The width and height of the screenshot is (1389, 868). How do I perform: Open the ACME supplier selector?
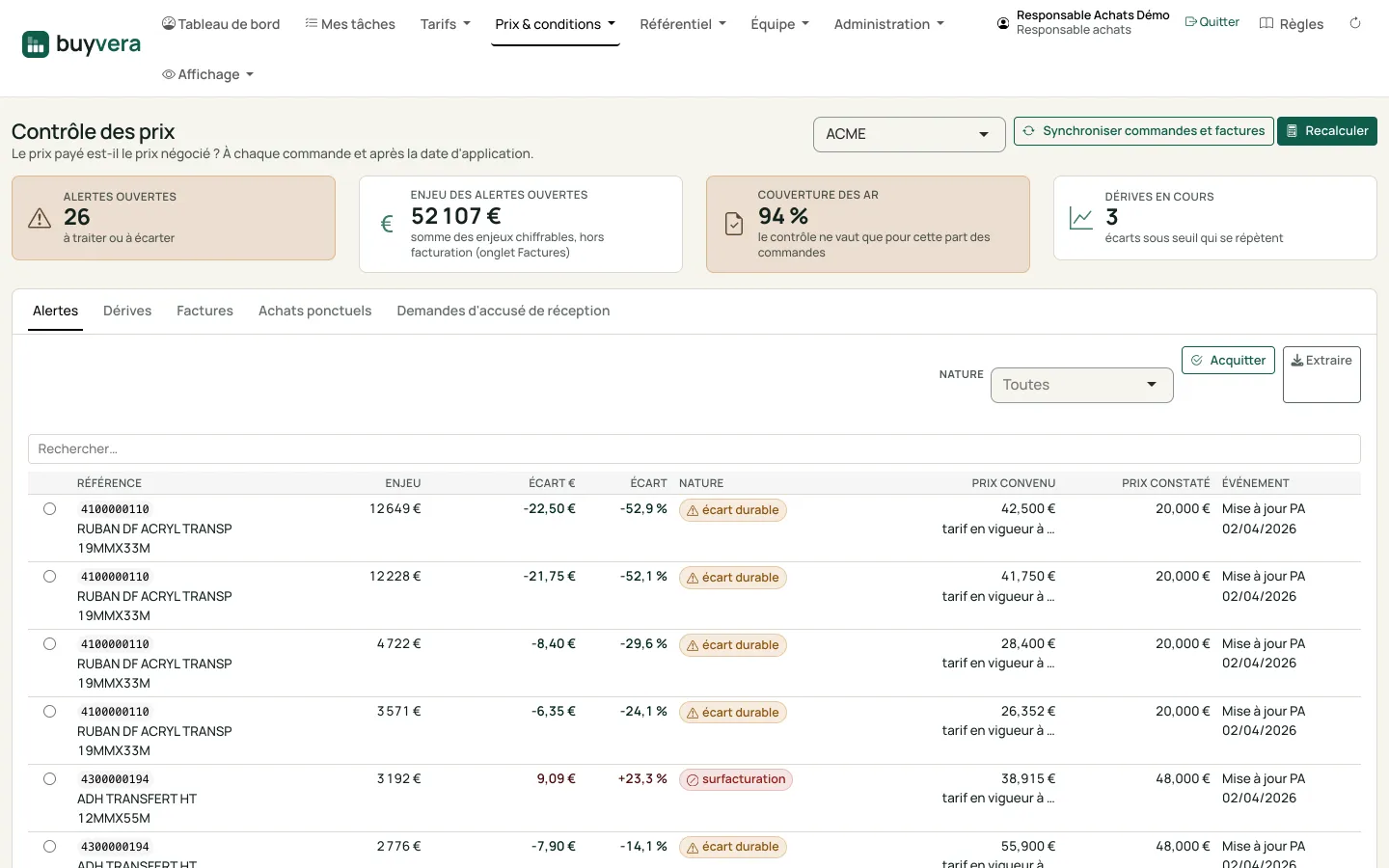pos(909,134)
